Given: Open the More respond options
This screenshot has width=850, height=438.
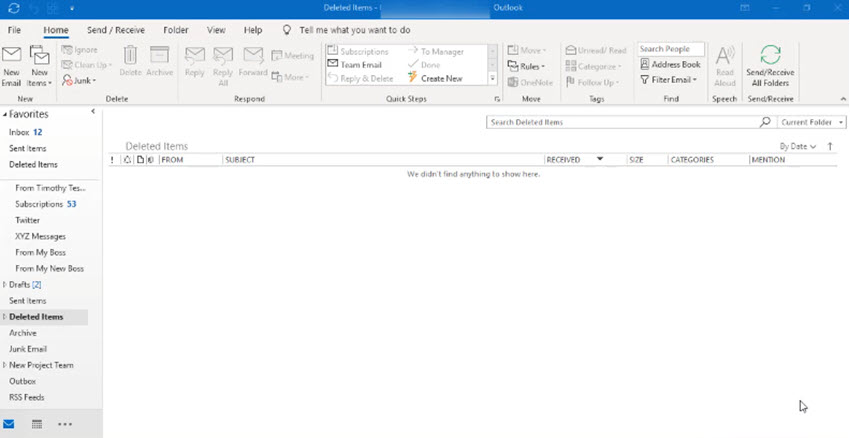Looking at the screenshot, I should (x=290, y=77).
